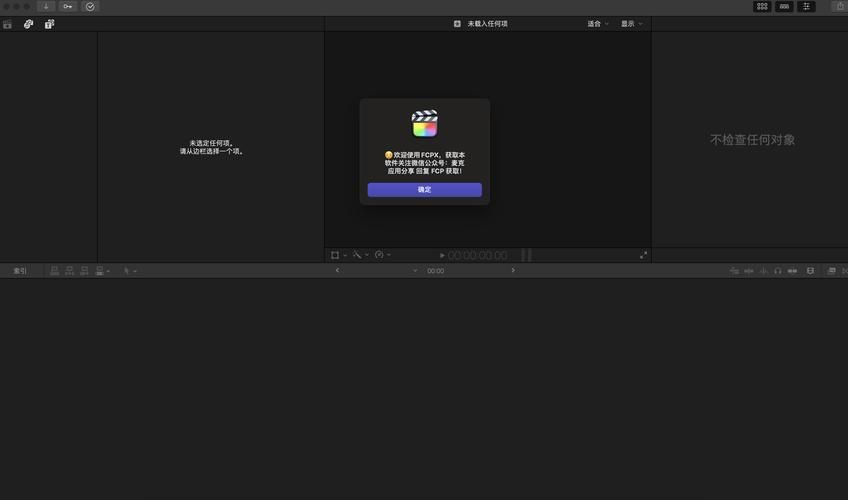Go forward in timeline history arrow
Viewport: 848px width, 500px height.
tap(513, 270)
